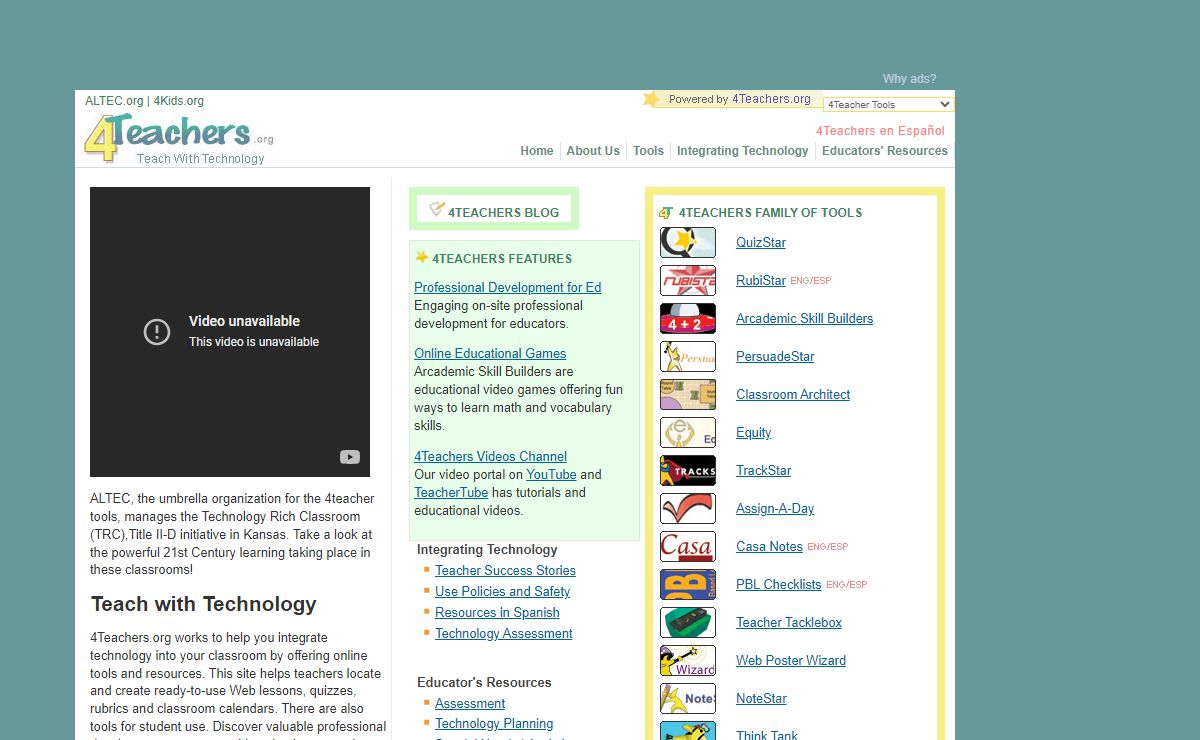Open the PersuadeStar text link
Viewport: 1200px width, 740px height.
point(775,356)
